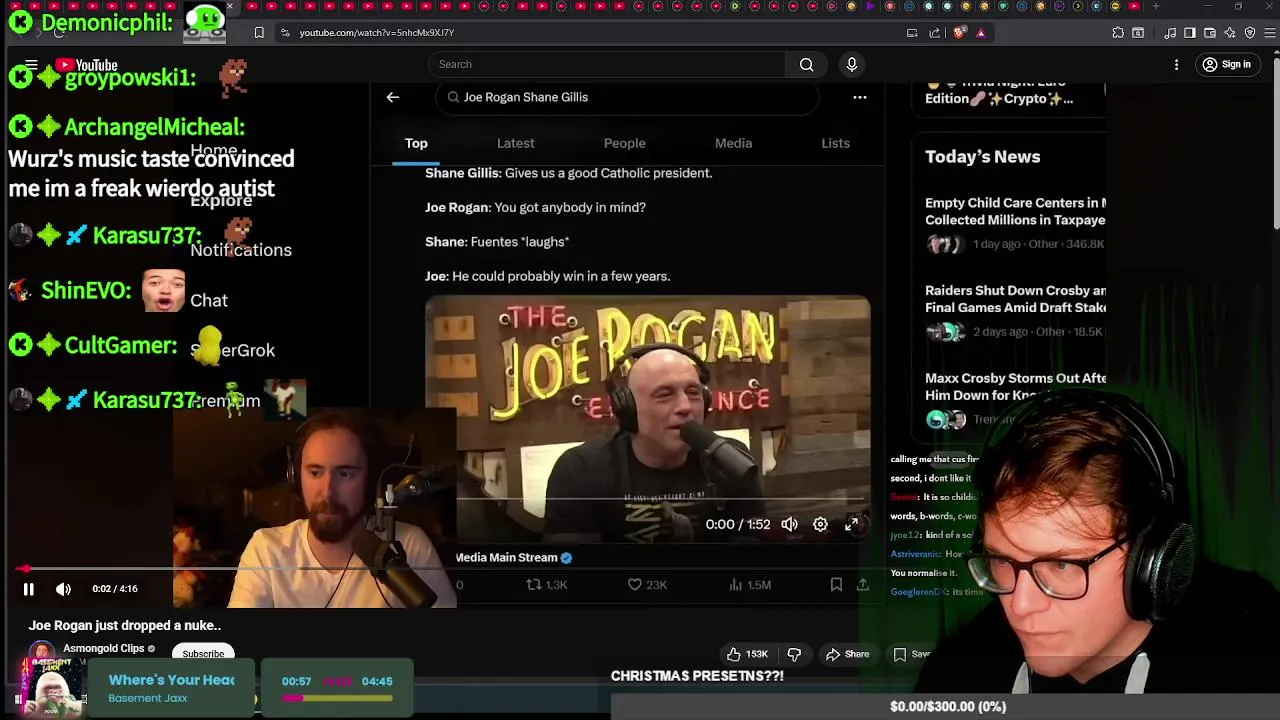Open settings gear on the tweet video
1280x720 pixels.
tap(820, 524)
